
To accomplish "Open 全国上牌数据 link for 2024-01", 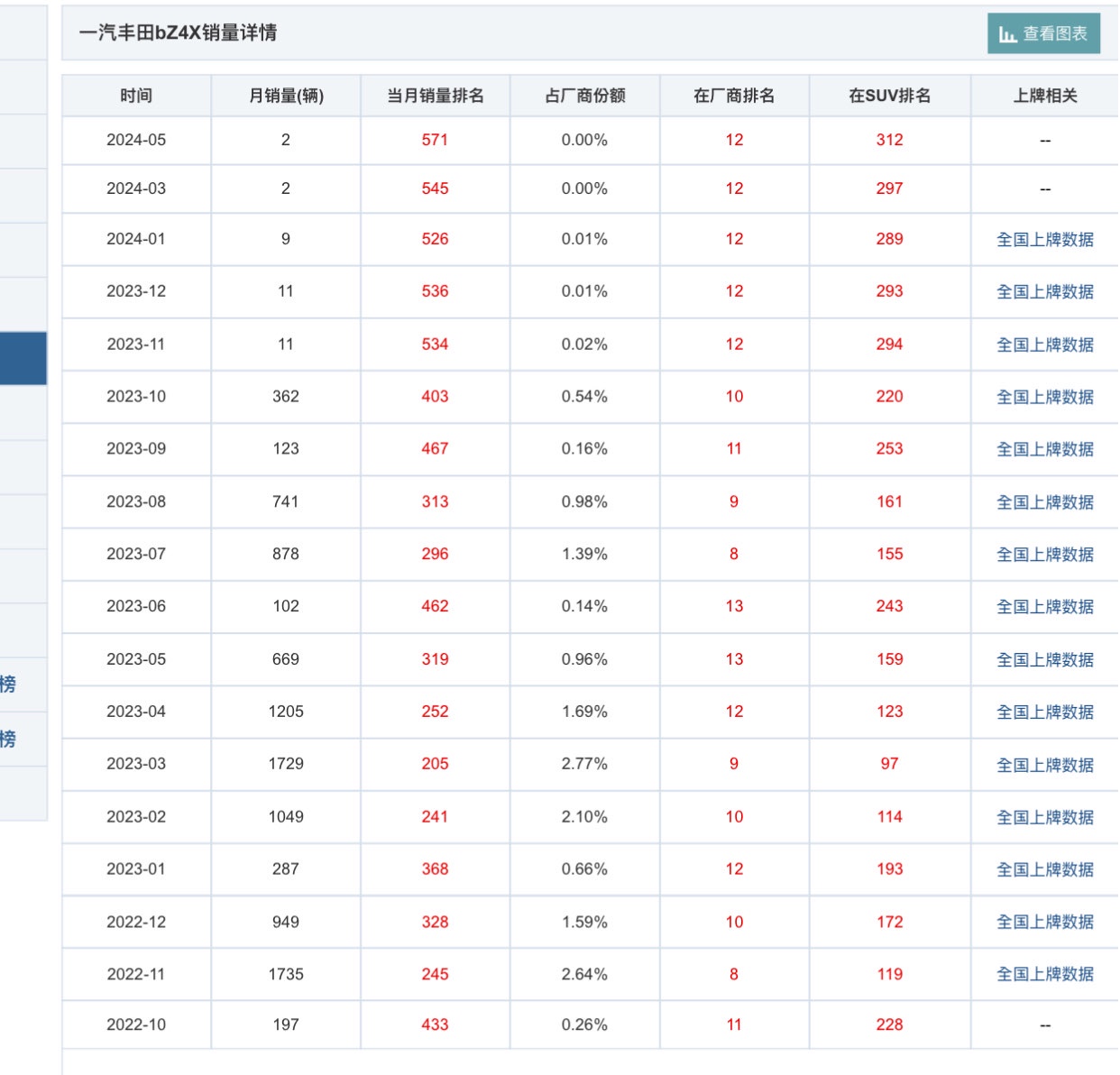I will [x=1045, y=239].
